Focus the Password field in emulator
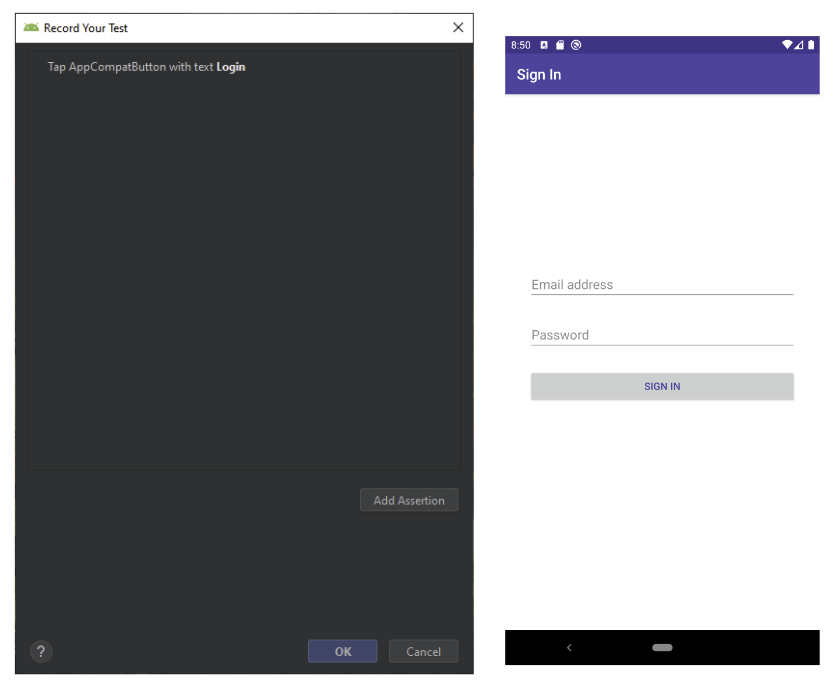This screenshot has height=687, width=834. 662,335
